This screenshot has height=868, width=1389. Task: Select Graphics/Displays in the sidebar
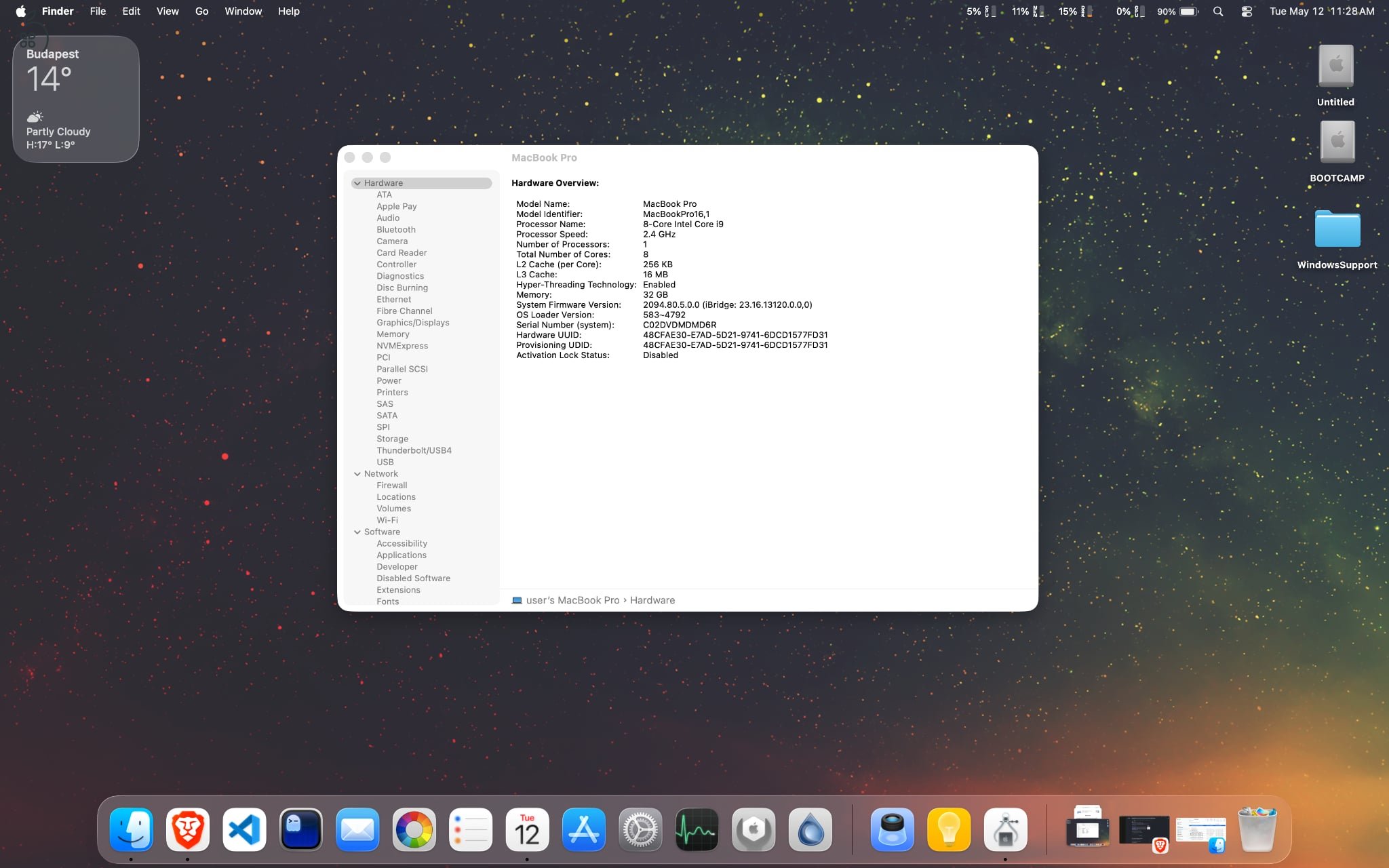pos(413,323)
